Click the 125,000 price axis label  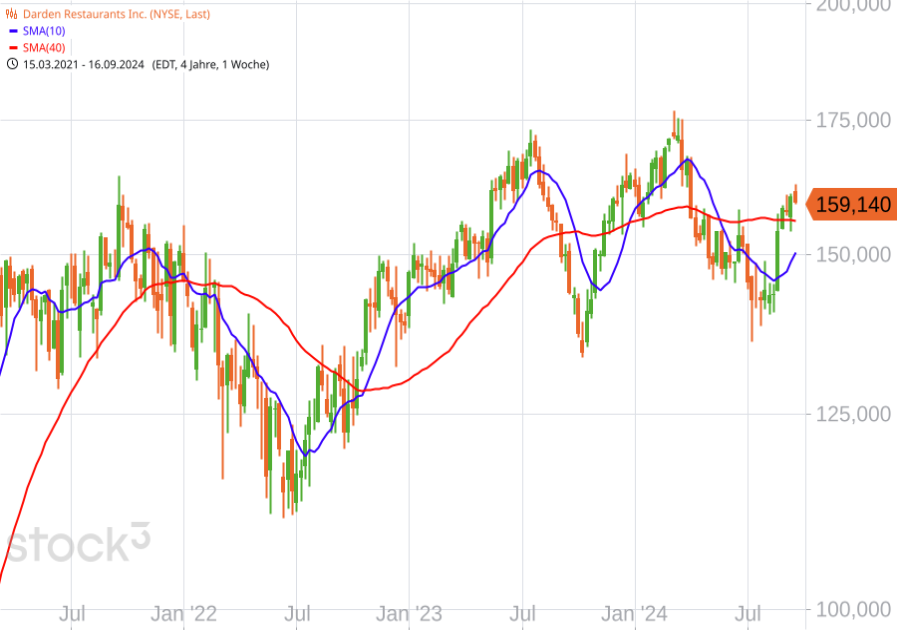[x=852, y=414]
